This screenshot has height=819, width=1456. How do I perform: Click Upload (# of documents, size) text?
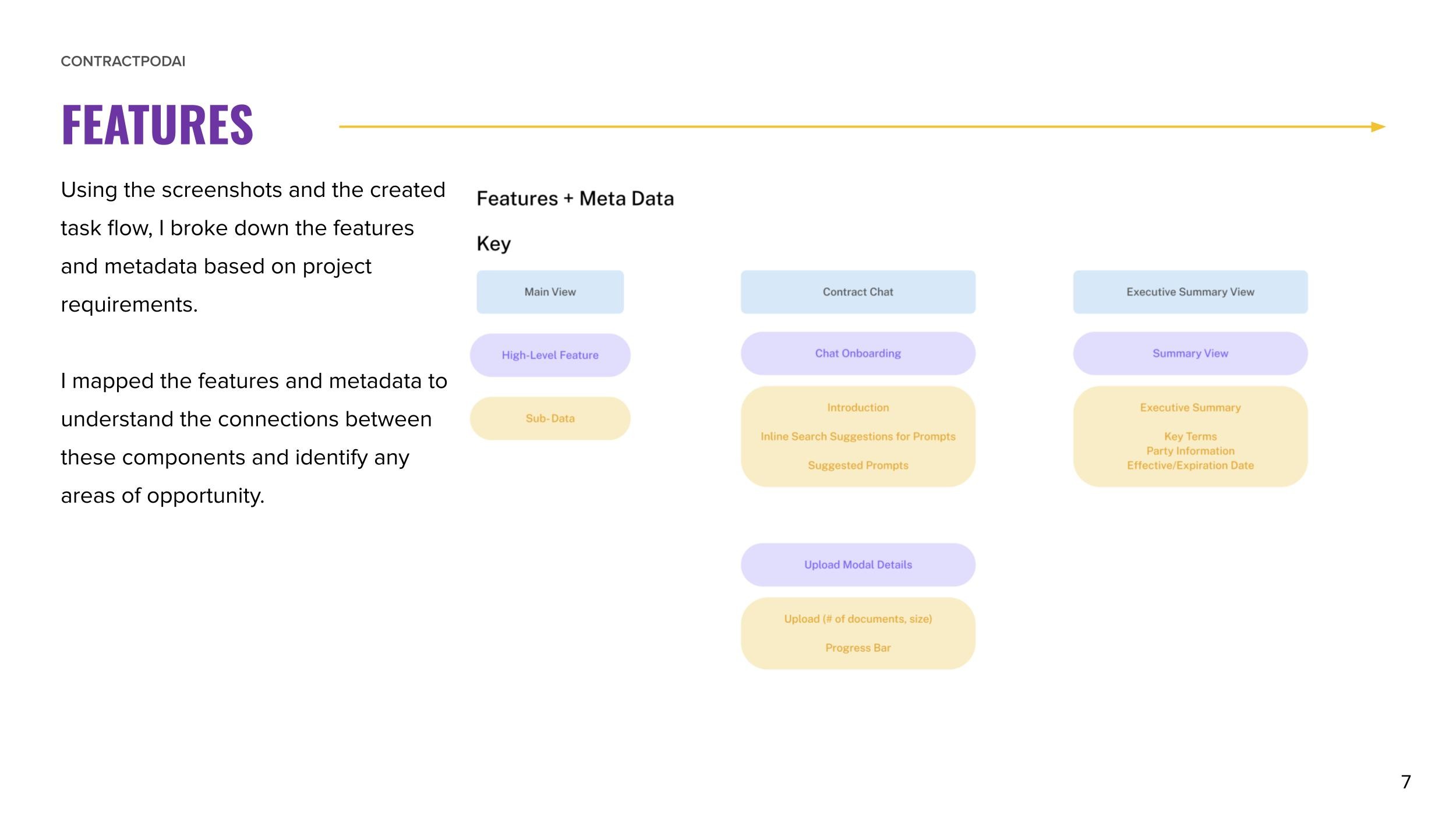point(857,619)
